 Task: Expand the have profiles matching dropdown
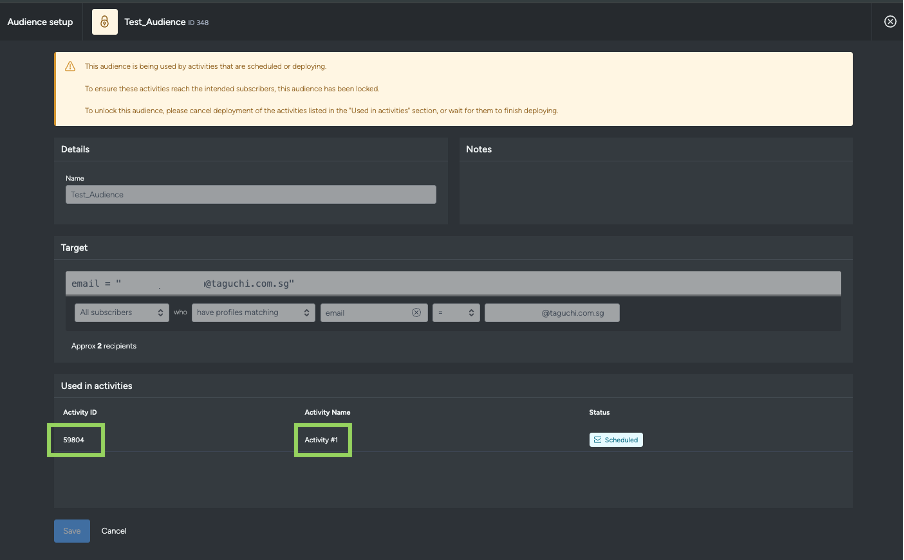254,313
